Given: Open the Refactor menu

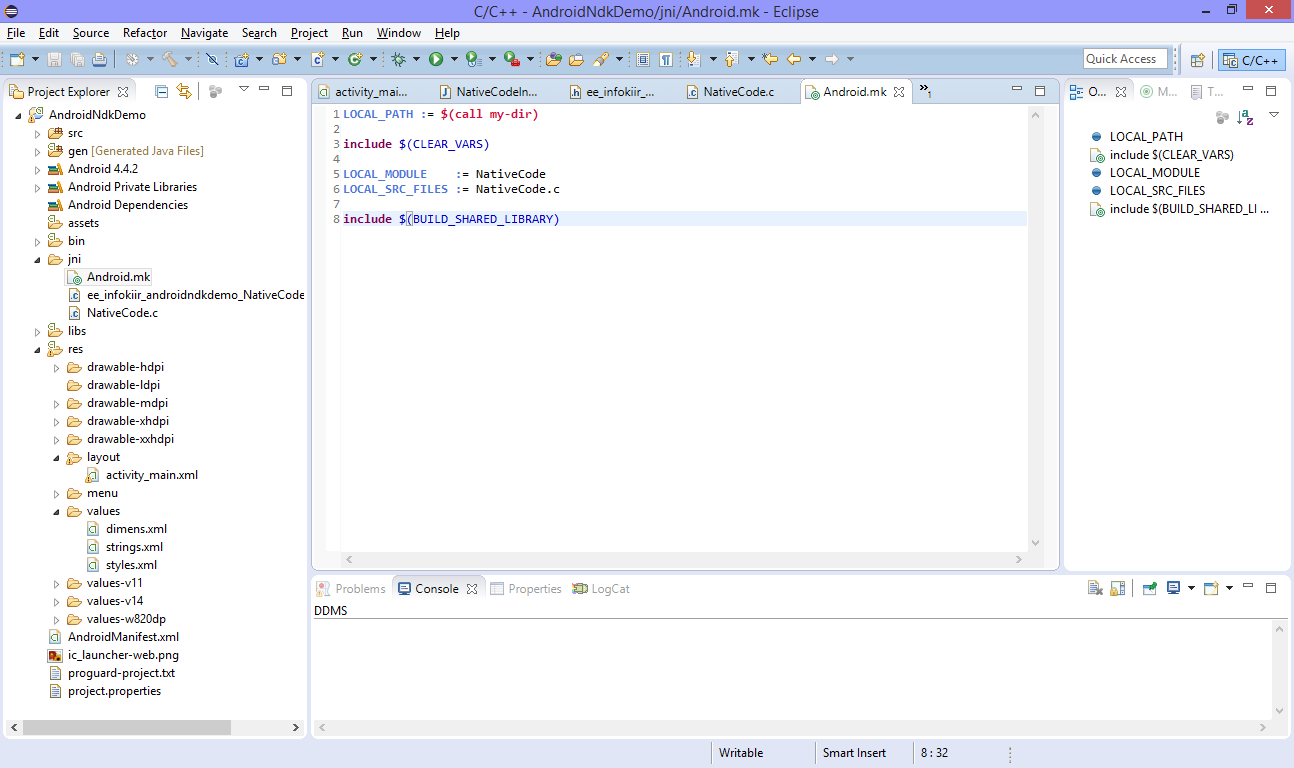Looking at the screenshot, I should (145, 33).
